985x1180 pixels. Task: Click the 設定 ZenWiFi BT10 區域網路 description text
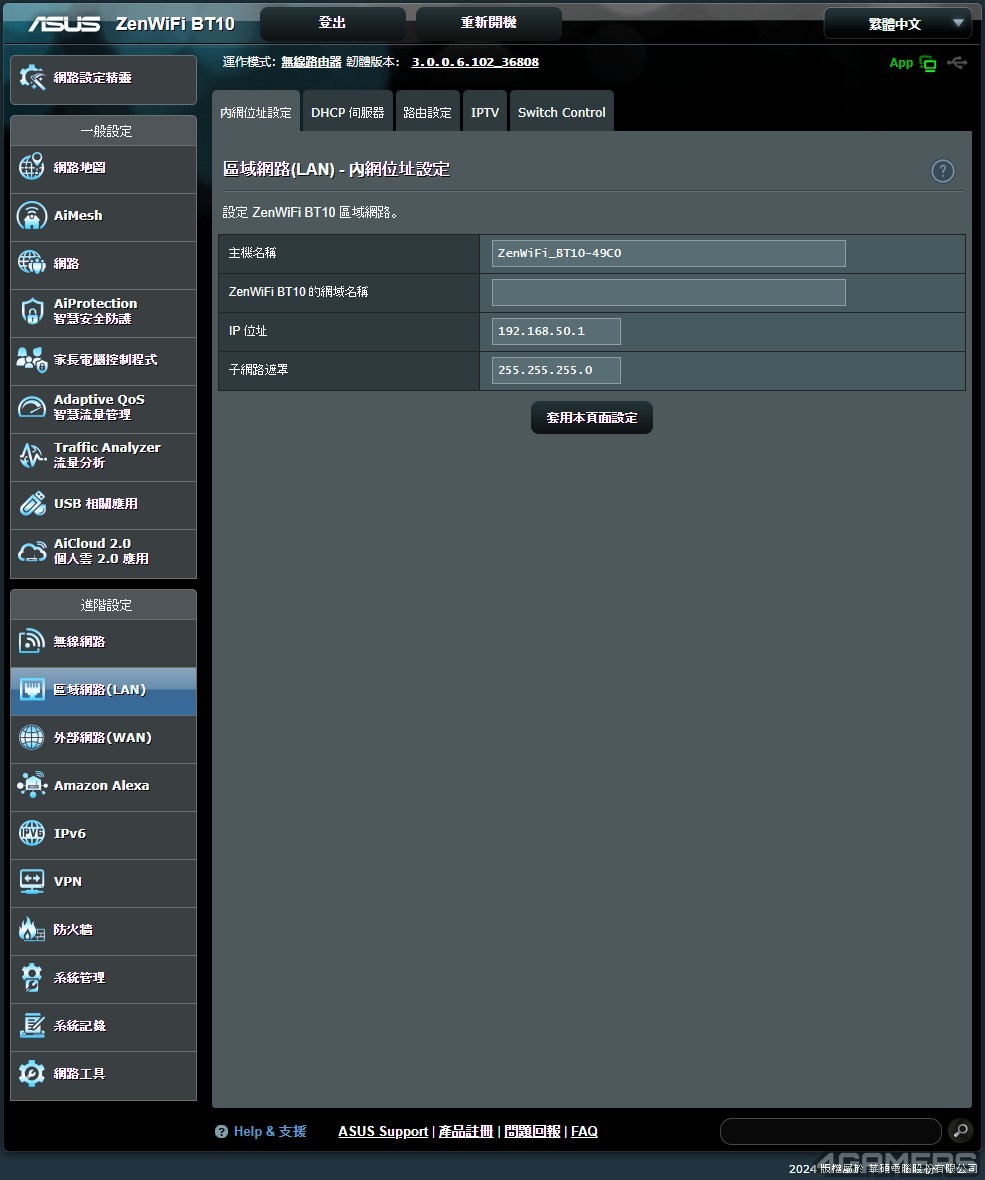[x=310, y=212]
